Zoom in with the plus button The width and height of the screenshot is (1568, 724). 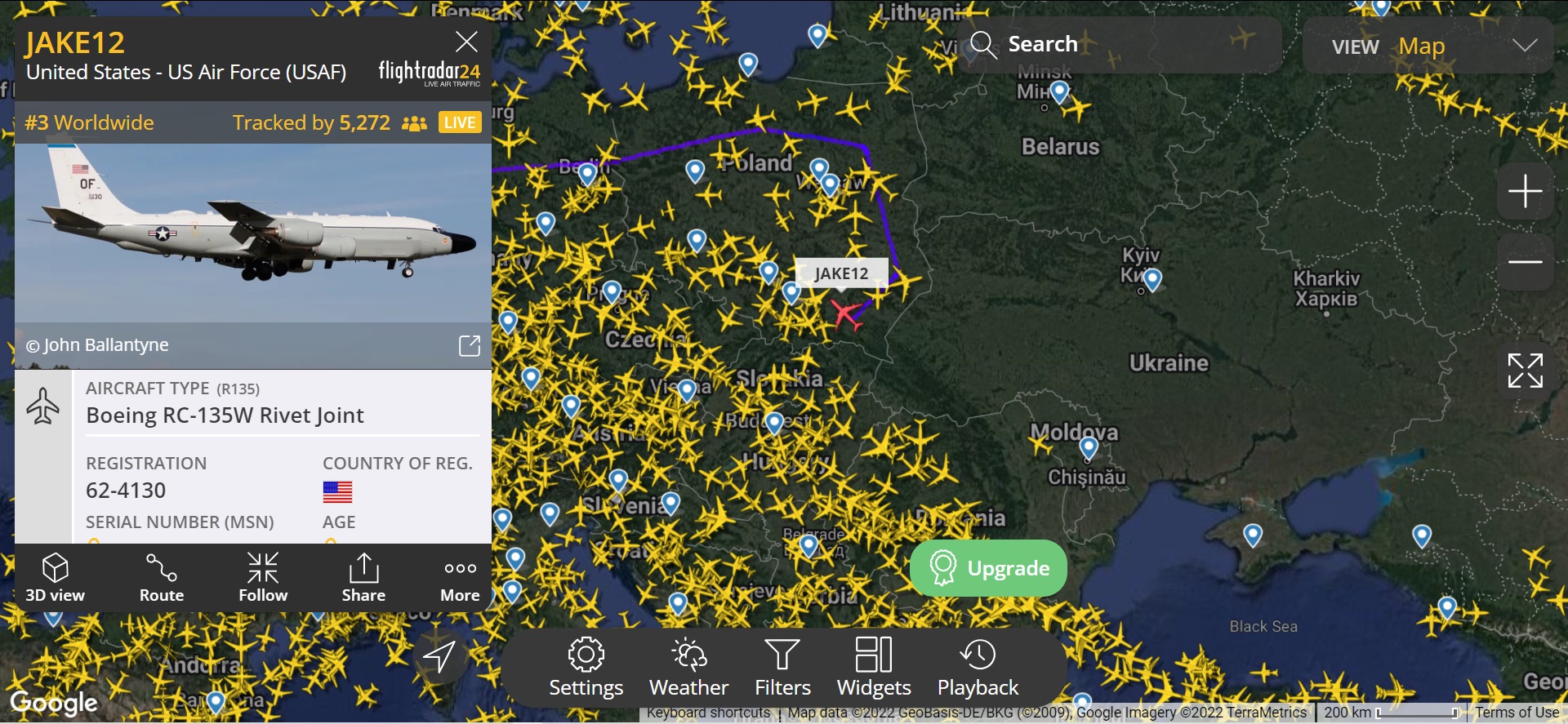click(1525, 192)
